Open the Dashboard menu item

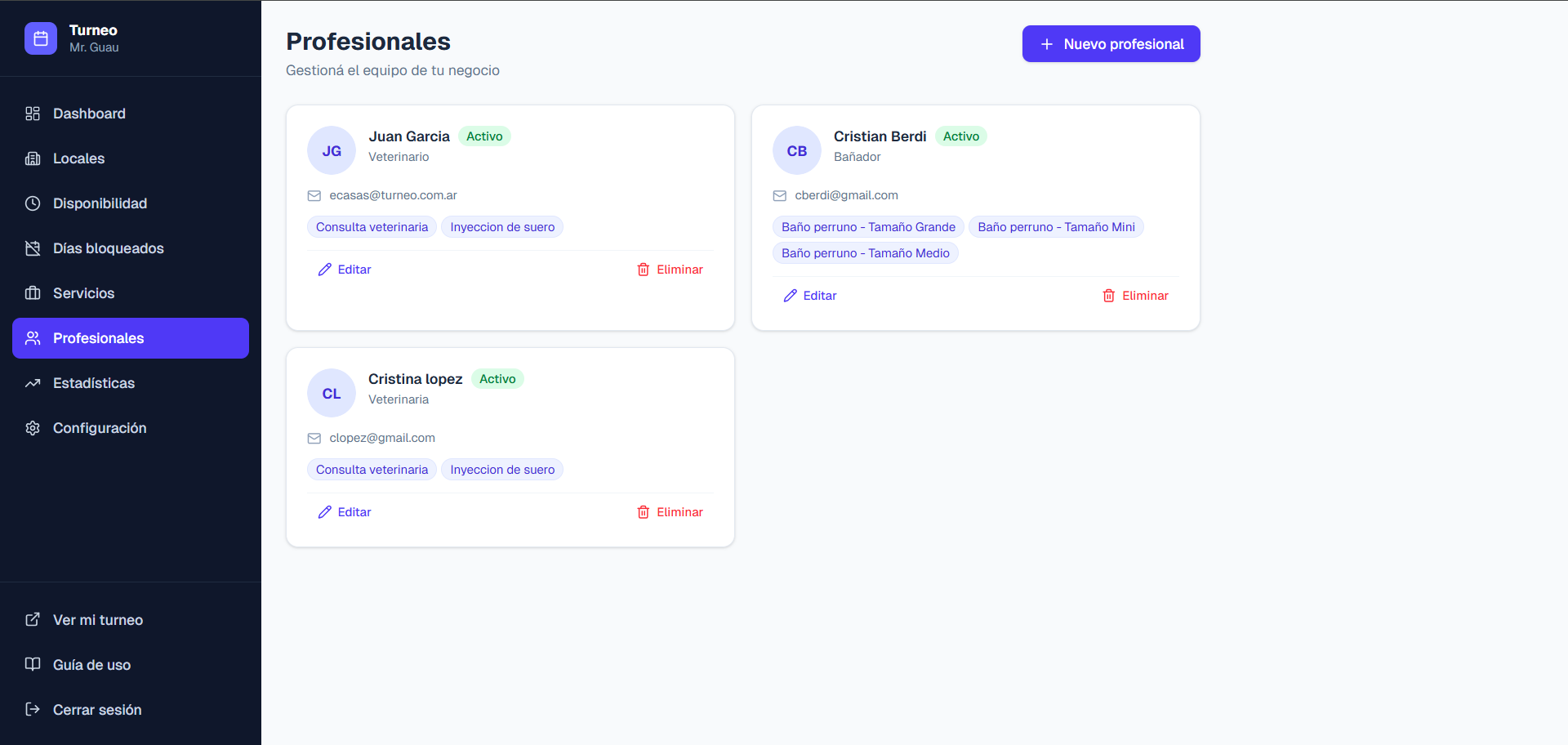pos(131,114)
